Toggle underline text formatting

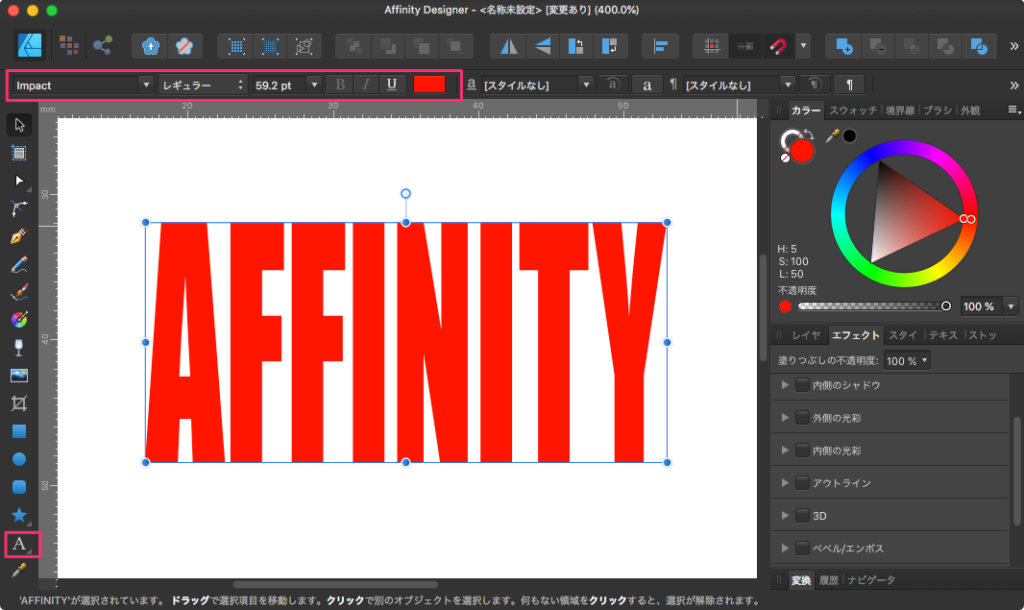[391, 85]
